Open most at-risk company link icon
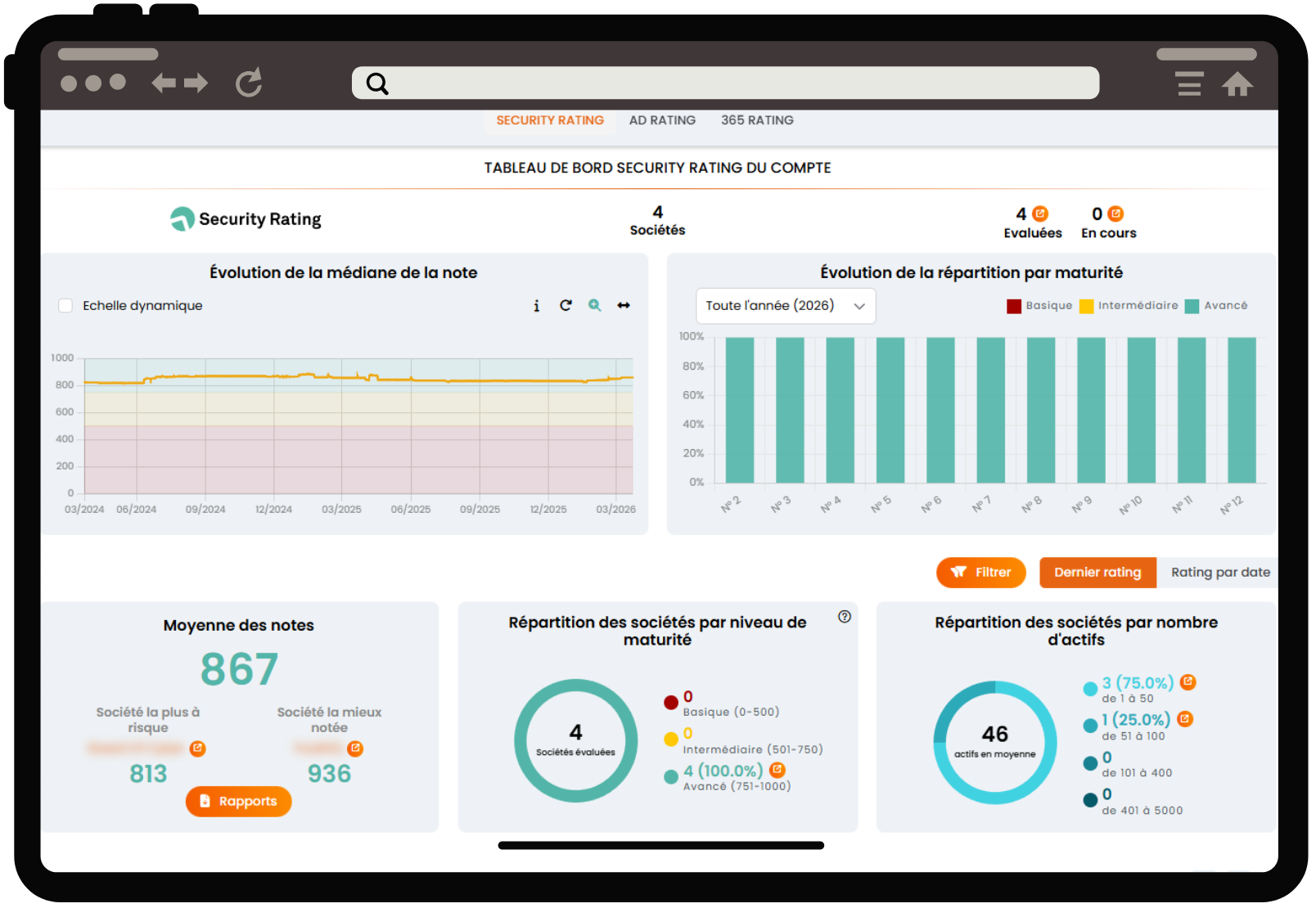This screenshot has height=908, width=1316. tap(197, 748)
